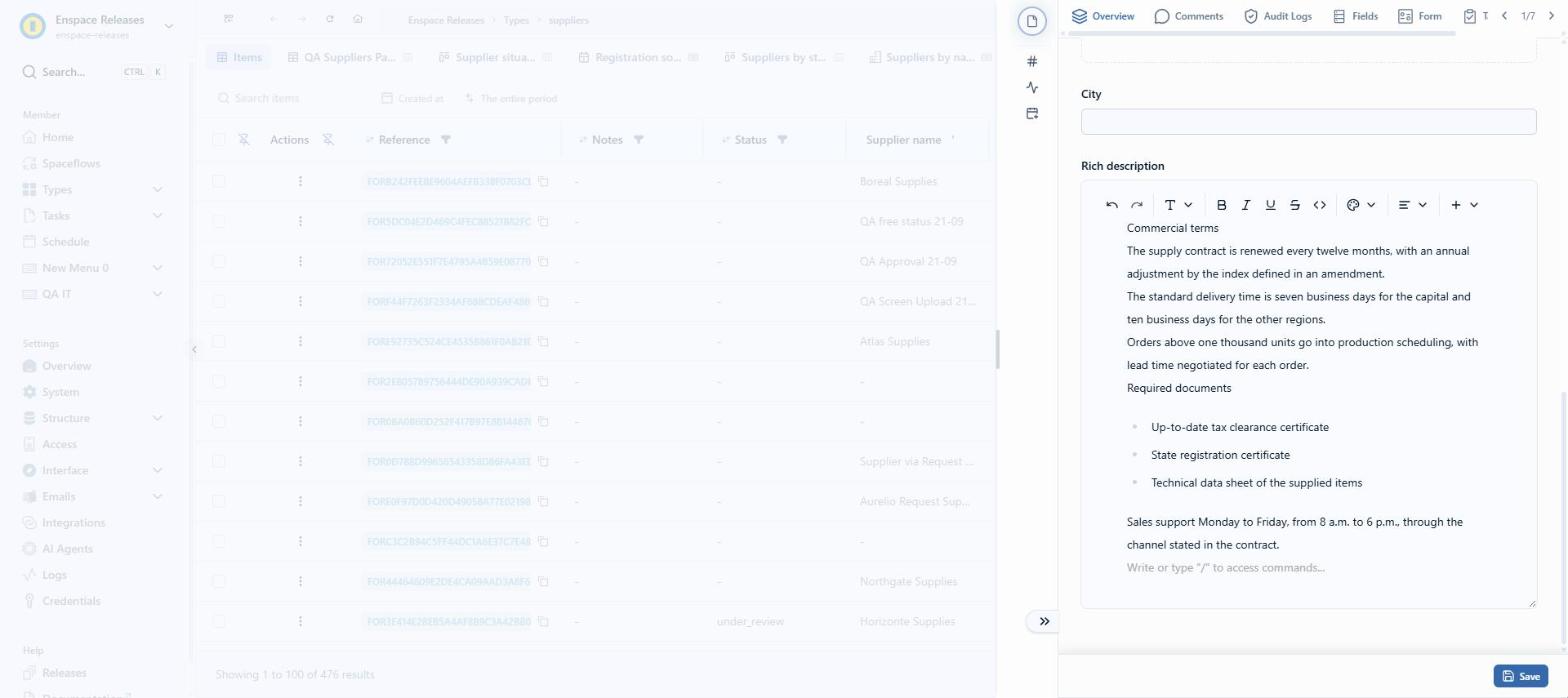Open the color palette dropdown
The image size is (1568, 698).
[x=1361, y=205]
